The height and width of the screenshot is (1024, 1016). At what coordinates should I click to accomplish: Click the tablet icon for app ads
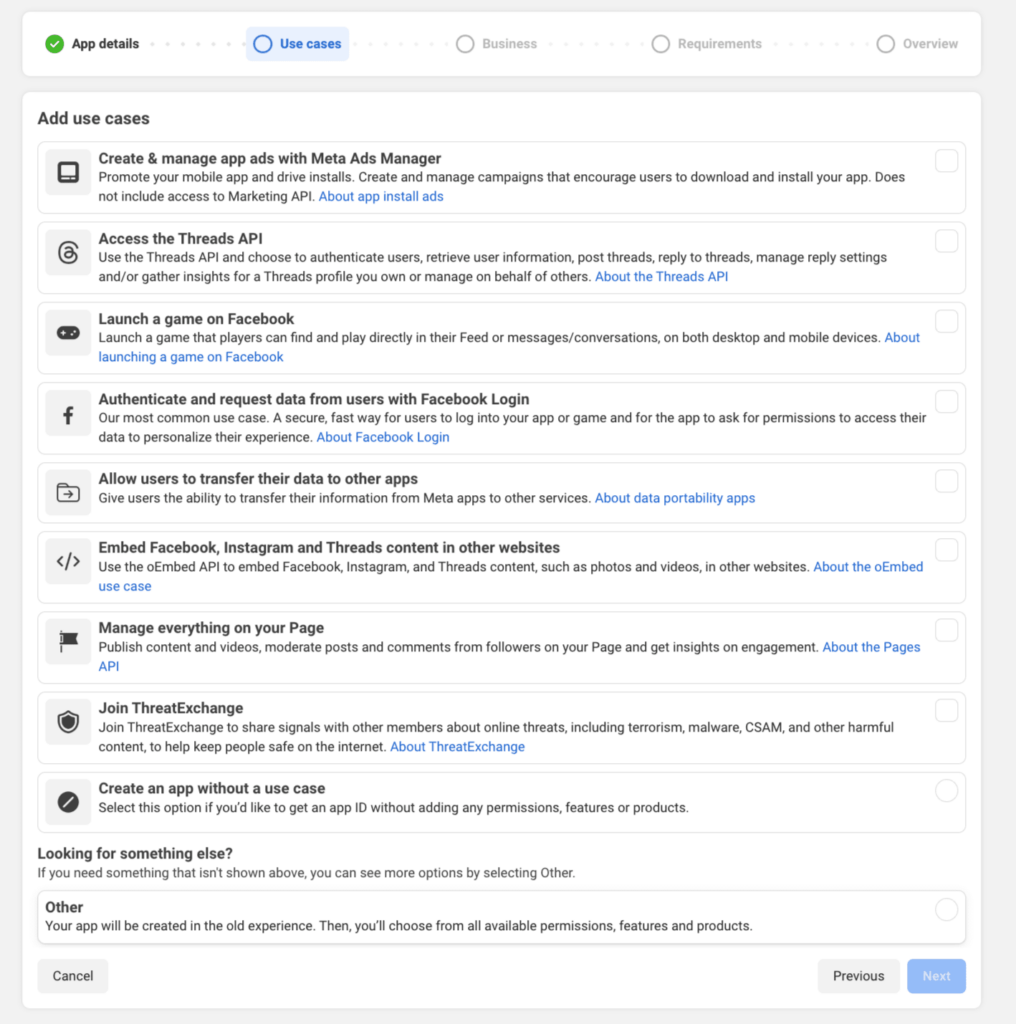coord(68,172)
